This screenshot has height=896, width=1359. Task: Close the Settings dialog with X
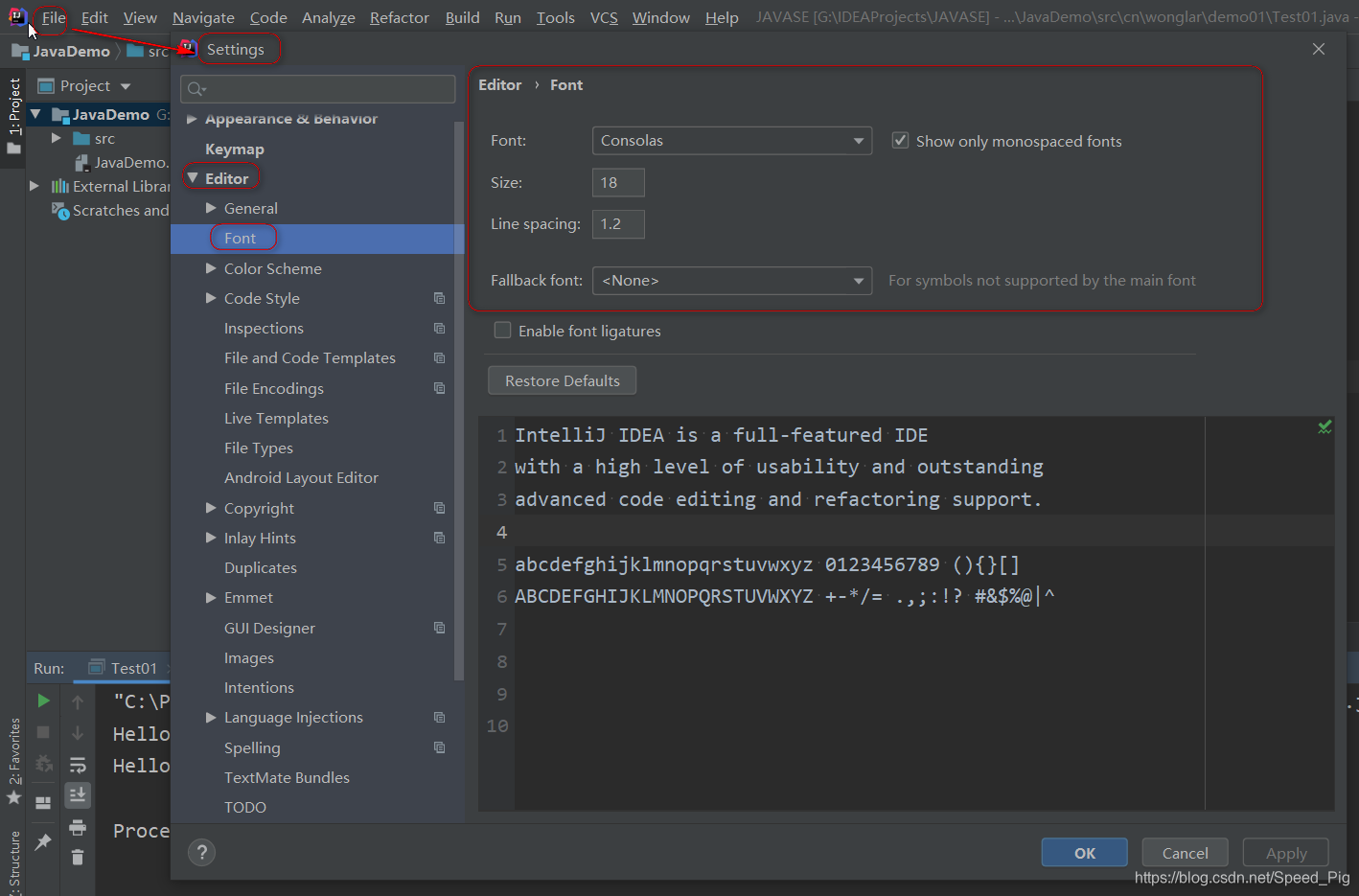click(1319, 49)
